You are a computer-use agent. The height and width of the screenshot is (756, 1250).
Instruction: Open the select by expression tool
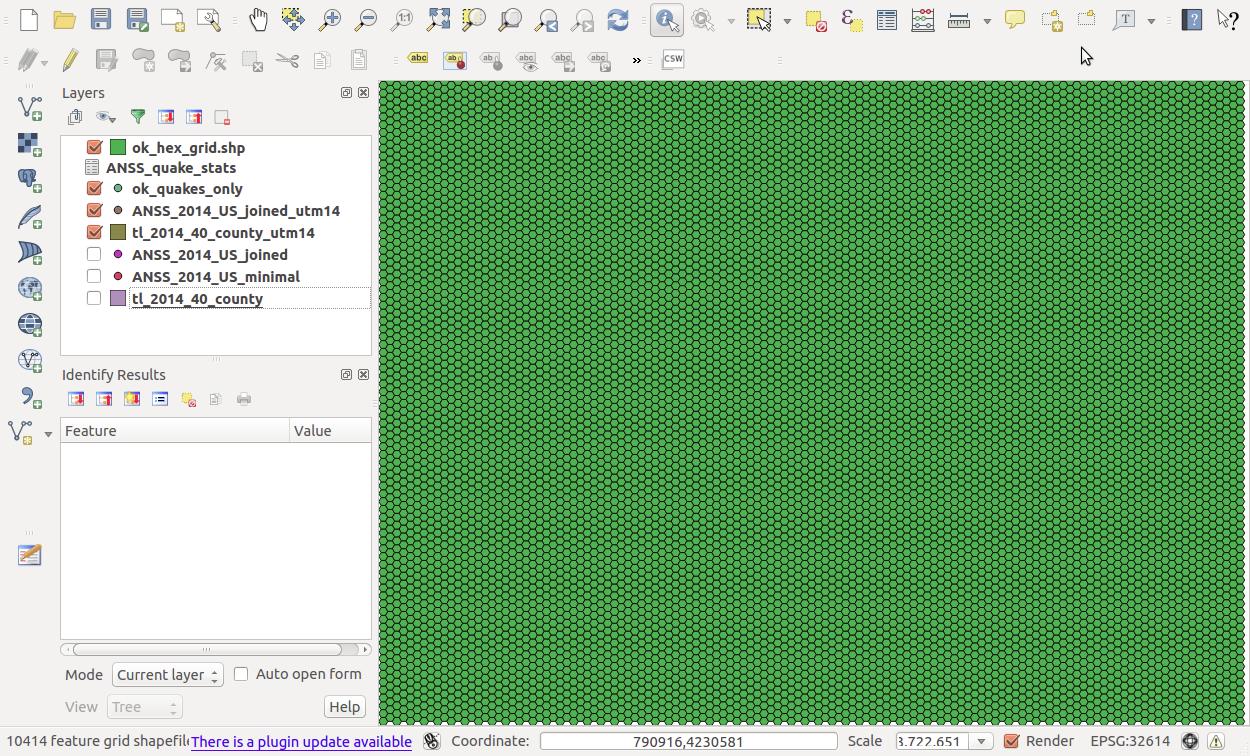click(851, 20)
